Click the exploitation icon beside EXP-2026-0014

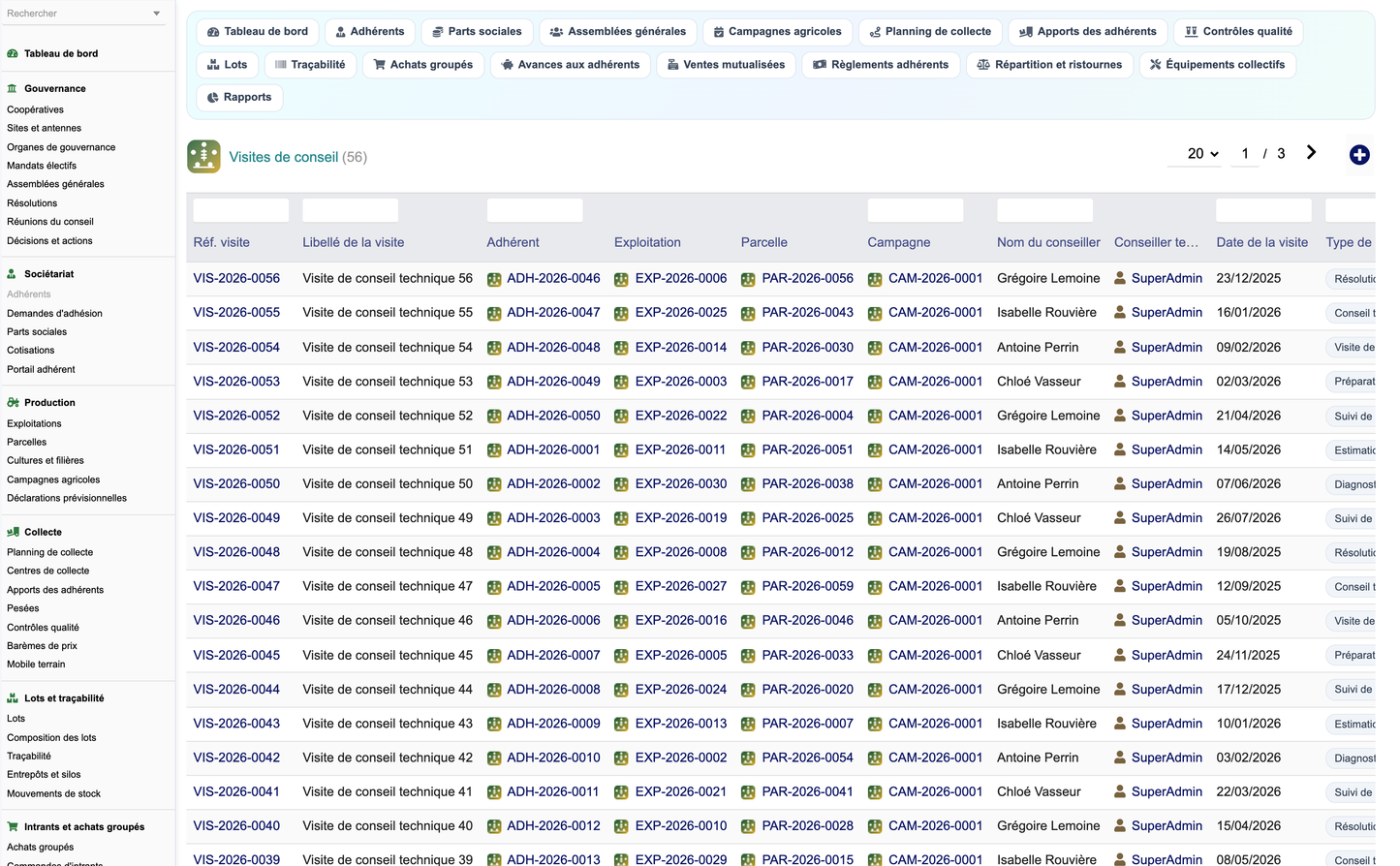[x=621, y=348]
